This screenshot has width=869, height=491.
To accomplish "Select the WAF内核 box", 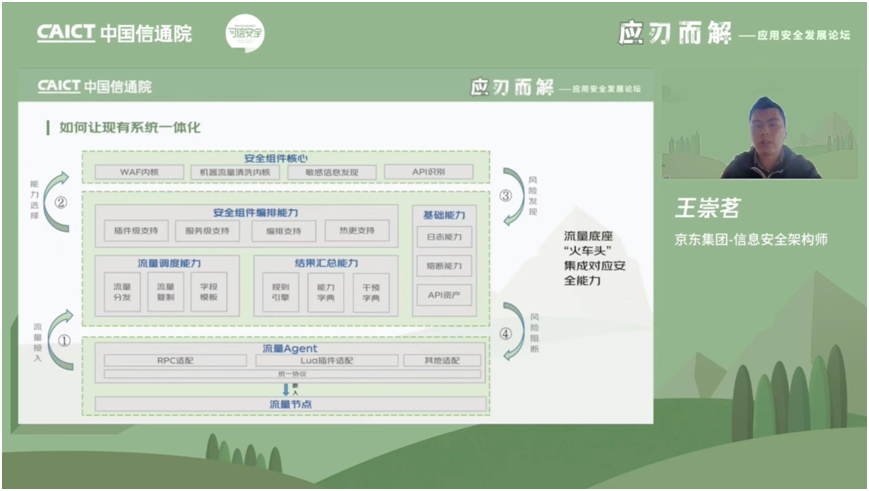I will pos(139,172).
